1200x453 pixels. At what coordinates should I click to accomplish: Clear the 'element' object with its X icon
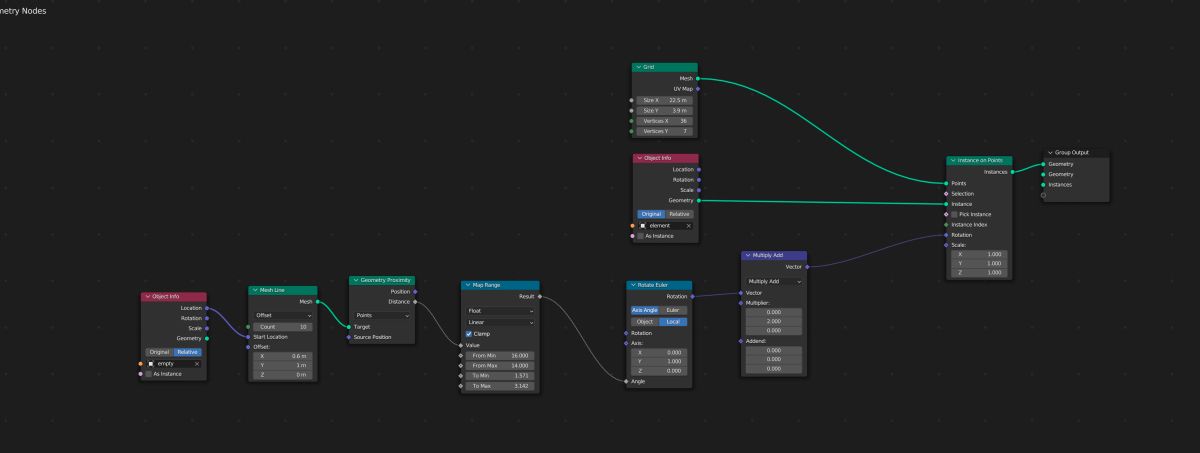click(688, 225)
